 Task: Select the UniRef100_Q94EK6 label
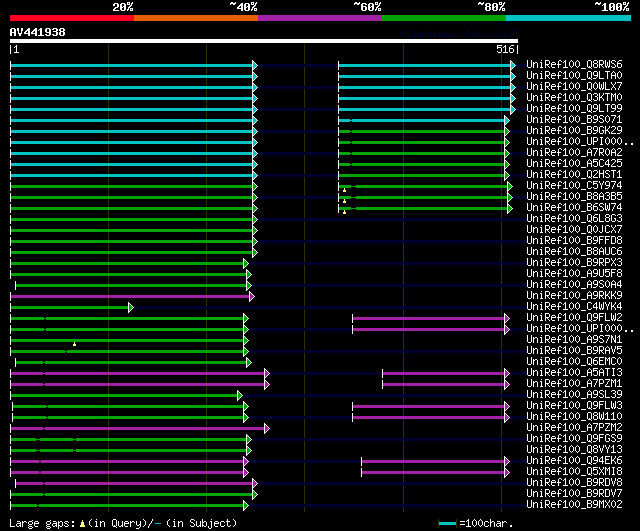point(574,461)
